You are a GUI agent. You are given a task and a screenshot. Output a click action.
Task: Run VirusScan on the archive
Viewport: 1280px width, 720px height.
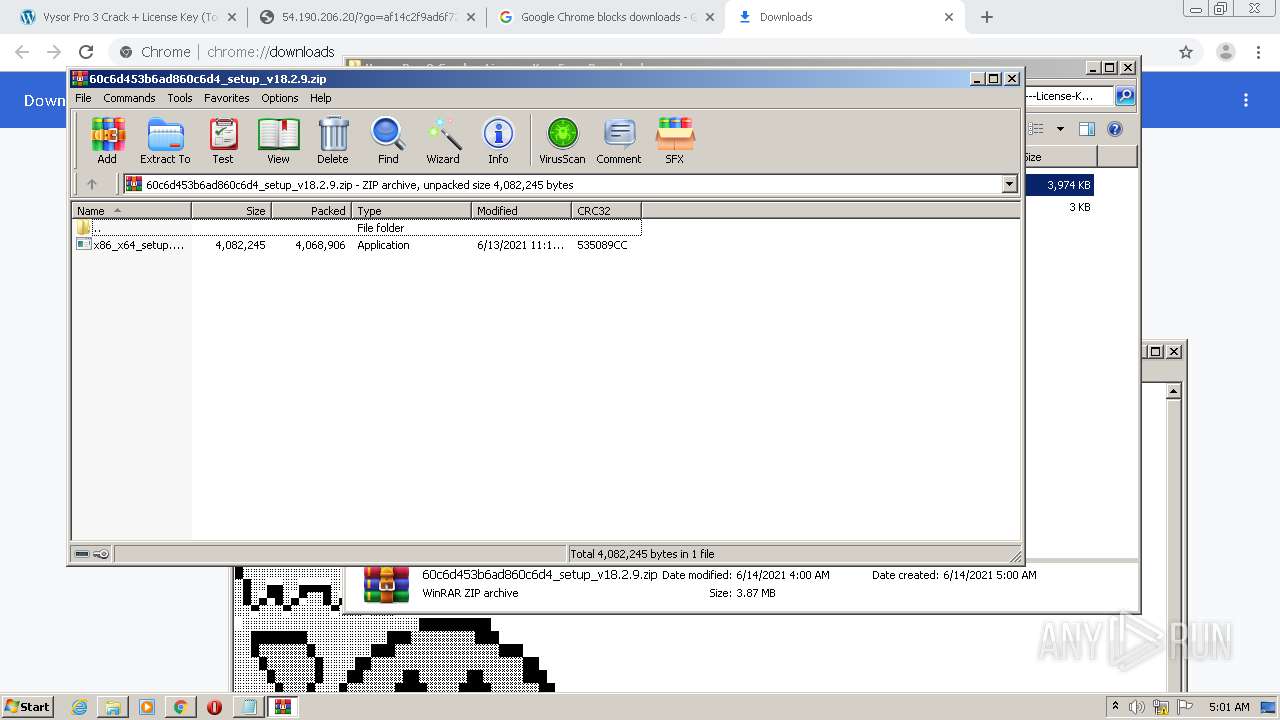[x=562, y=140]
